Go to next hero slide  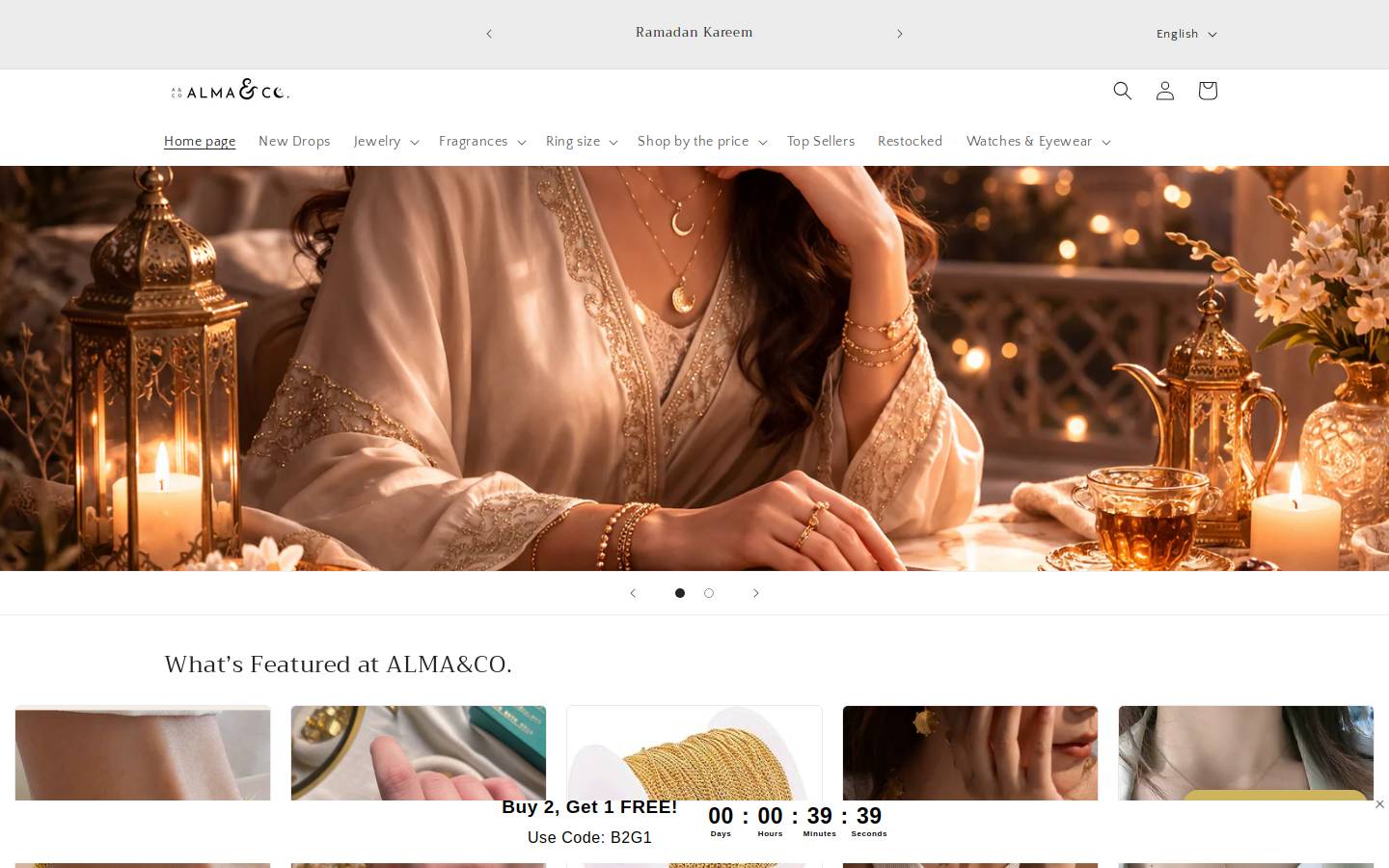[756, 593]
